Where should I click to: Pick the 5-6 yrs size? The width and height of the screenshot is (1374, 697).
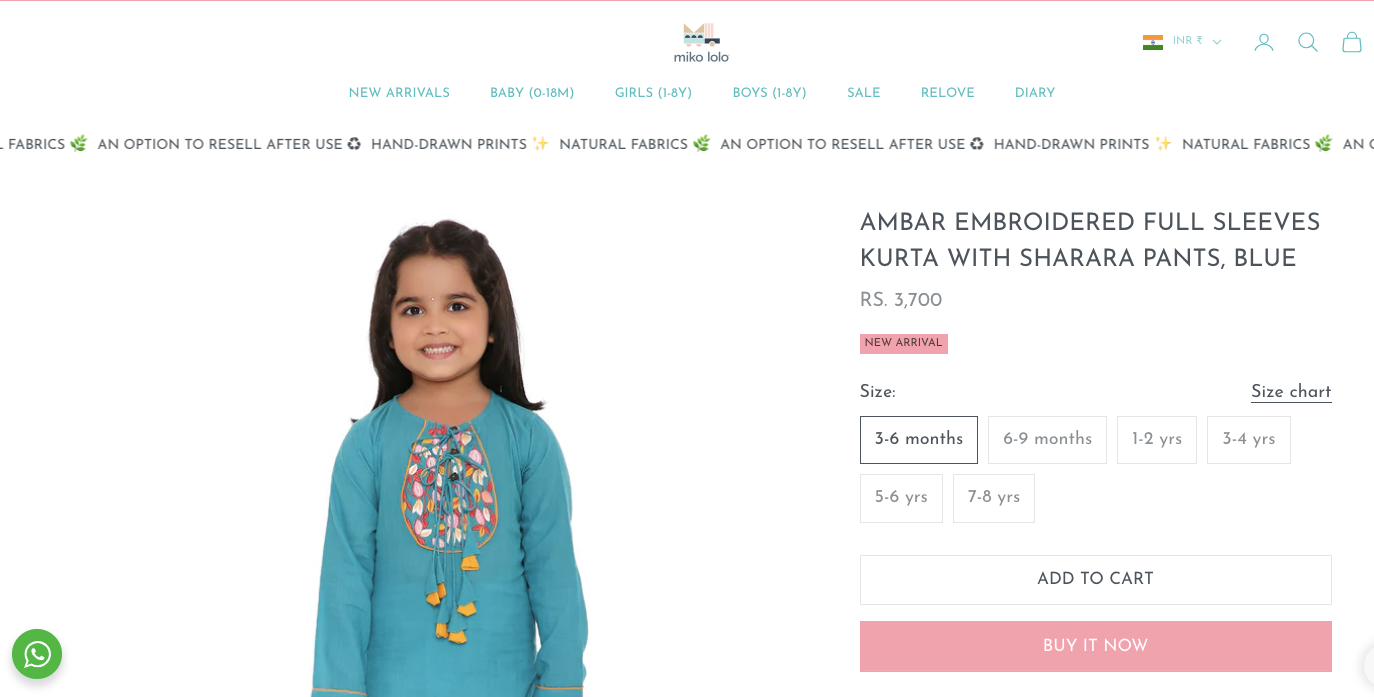point(901,498)
